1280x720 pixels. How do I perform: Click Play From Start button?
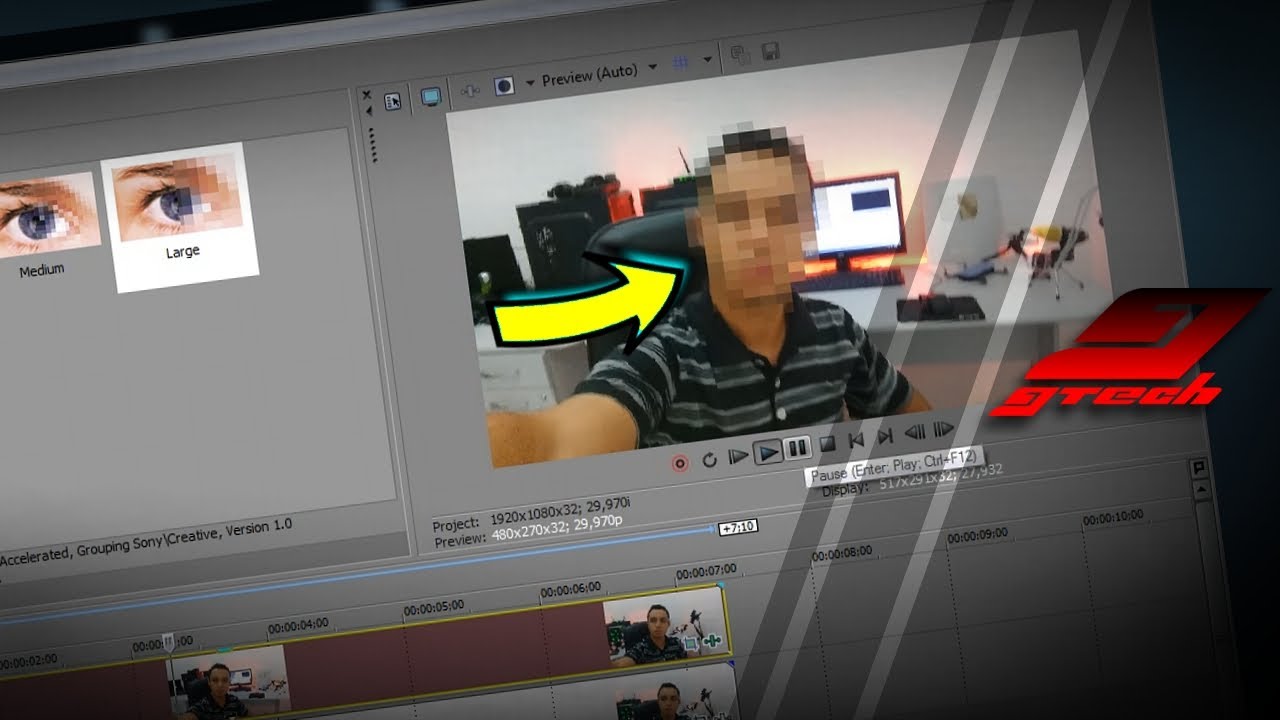tap(739, 456)
